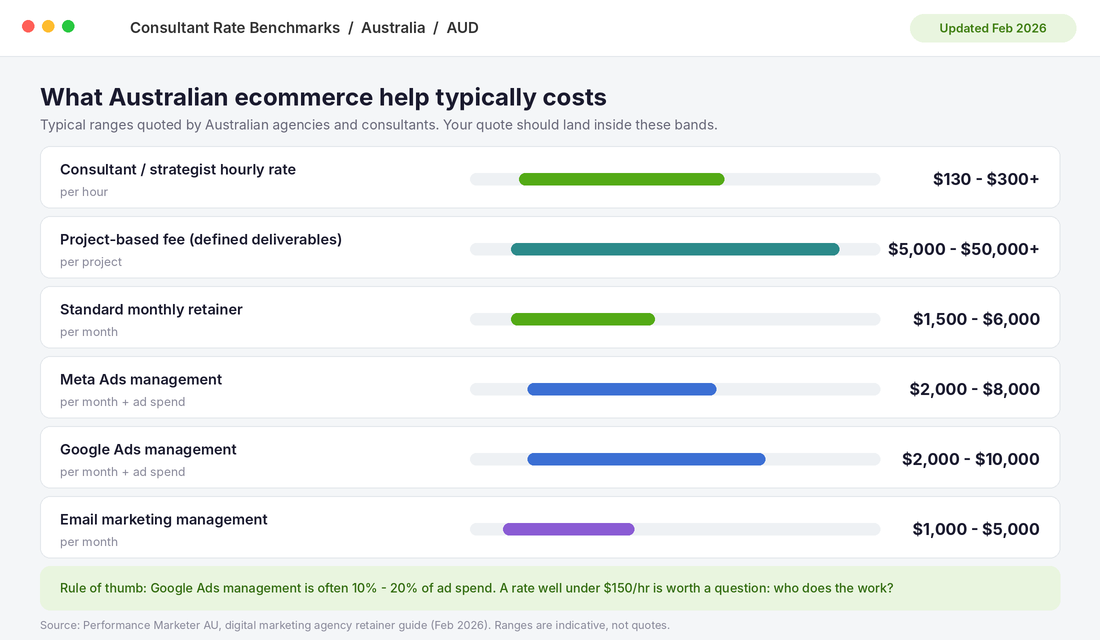Click the heading What Australian ecommerce help typically costs
Screen dimensions: 1100x640
coord(323,97)
